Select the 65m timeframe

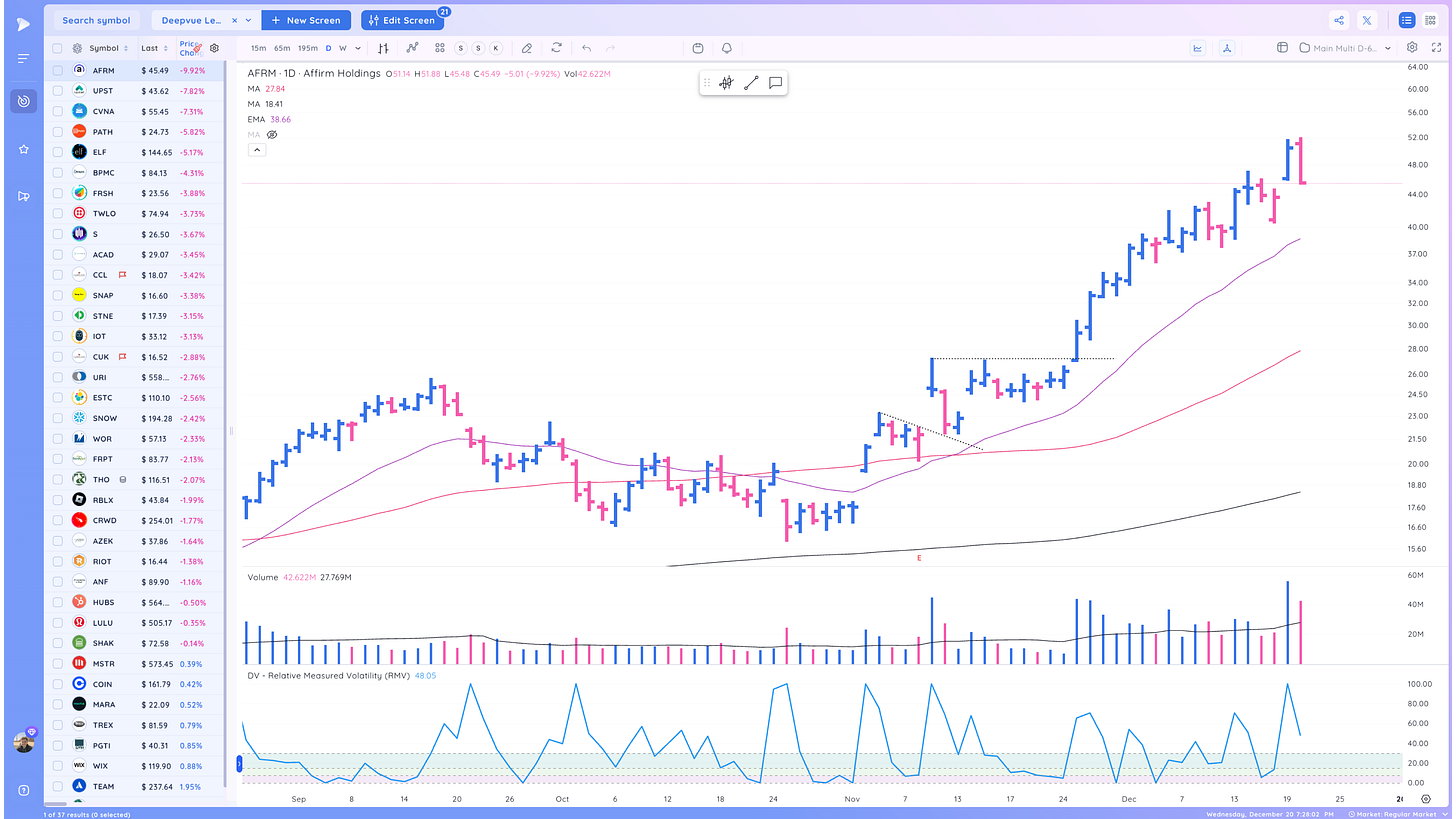coord(282,48)
